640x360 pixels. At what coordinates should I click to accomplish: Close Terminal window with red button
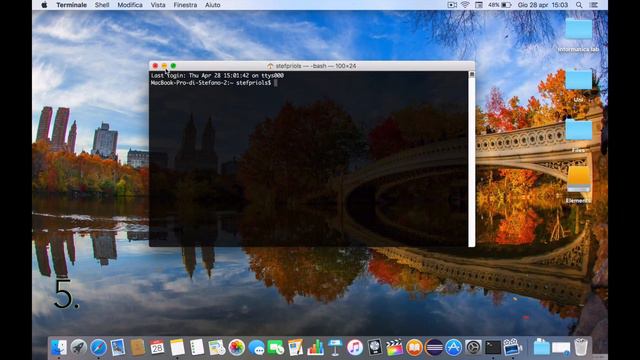click(x=155, y=66)
